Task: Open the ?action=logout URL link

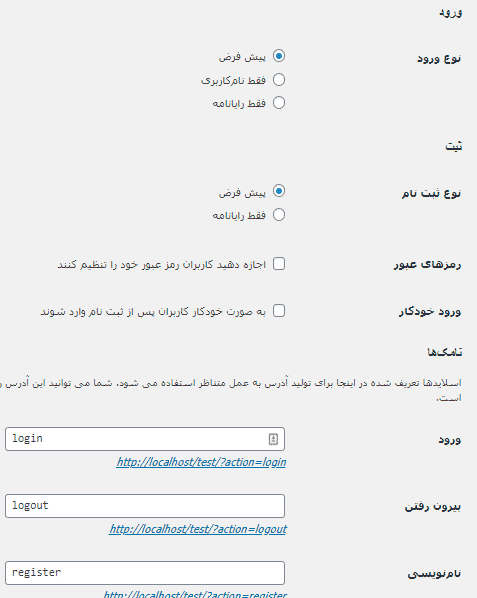Action: tap(198, 529)
